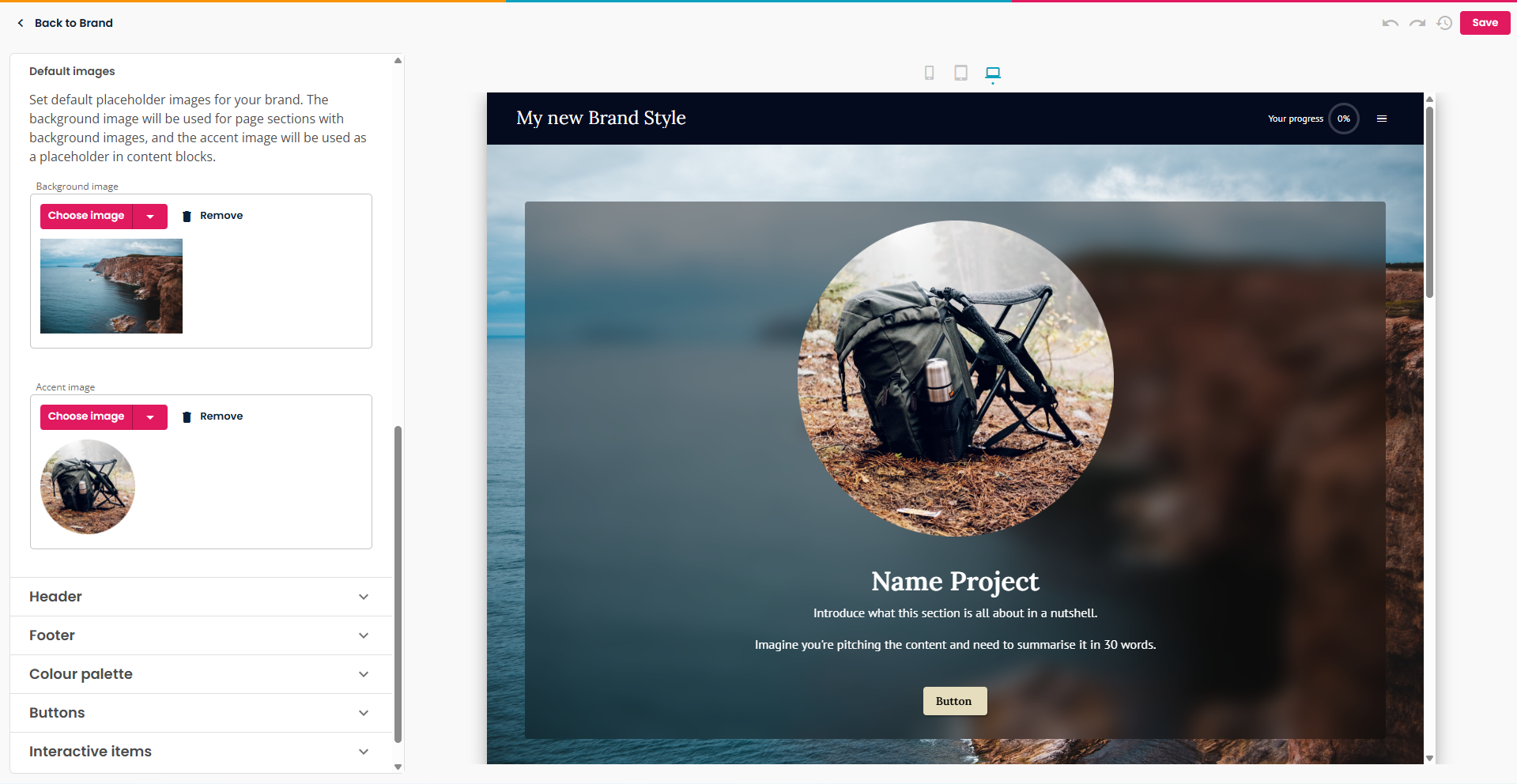Expand the Footer section

tap(201, 635)
